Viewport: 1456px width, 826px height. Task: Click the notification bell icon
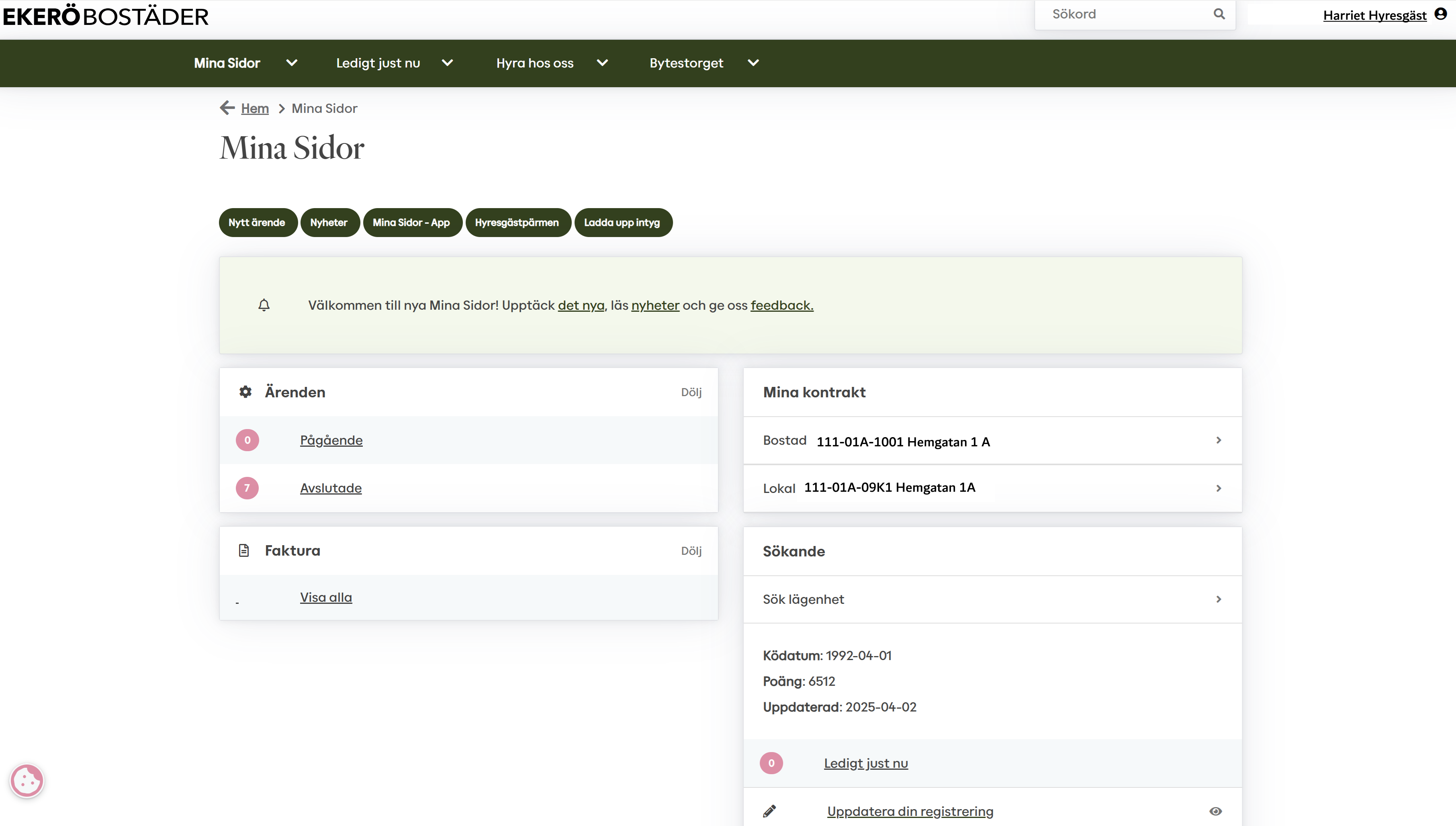264,305
